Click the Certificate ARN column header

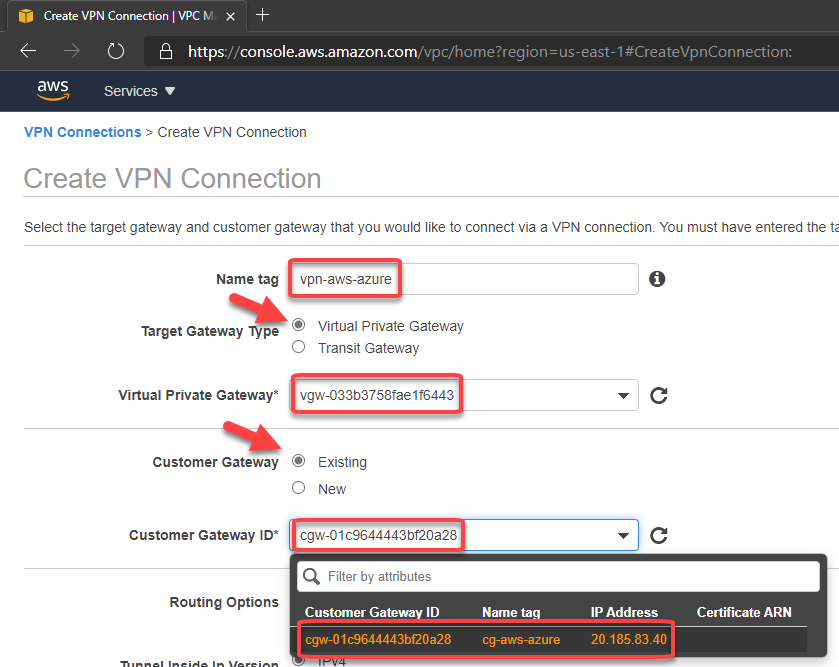744,612
